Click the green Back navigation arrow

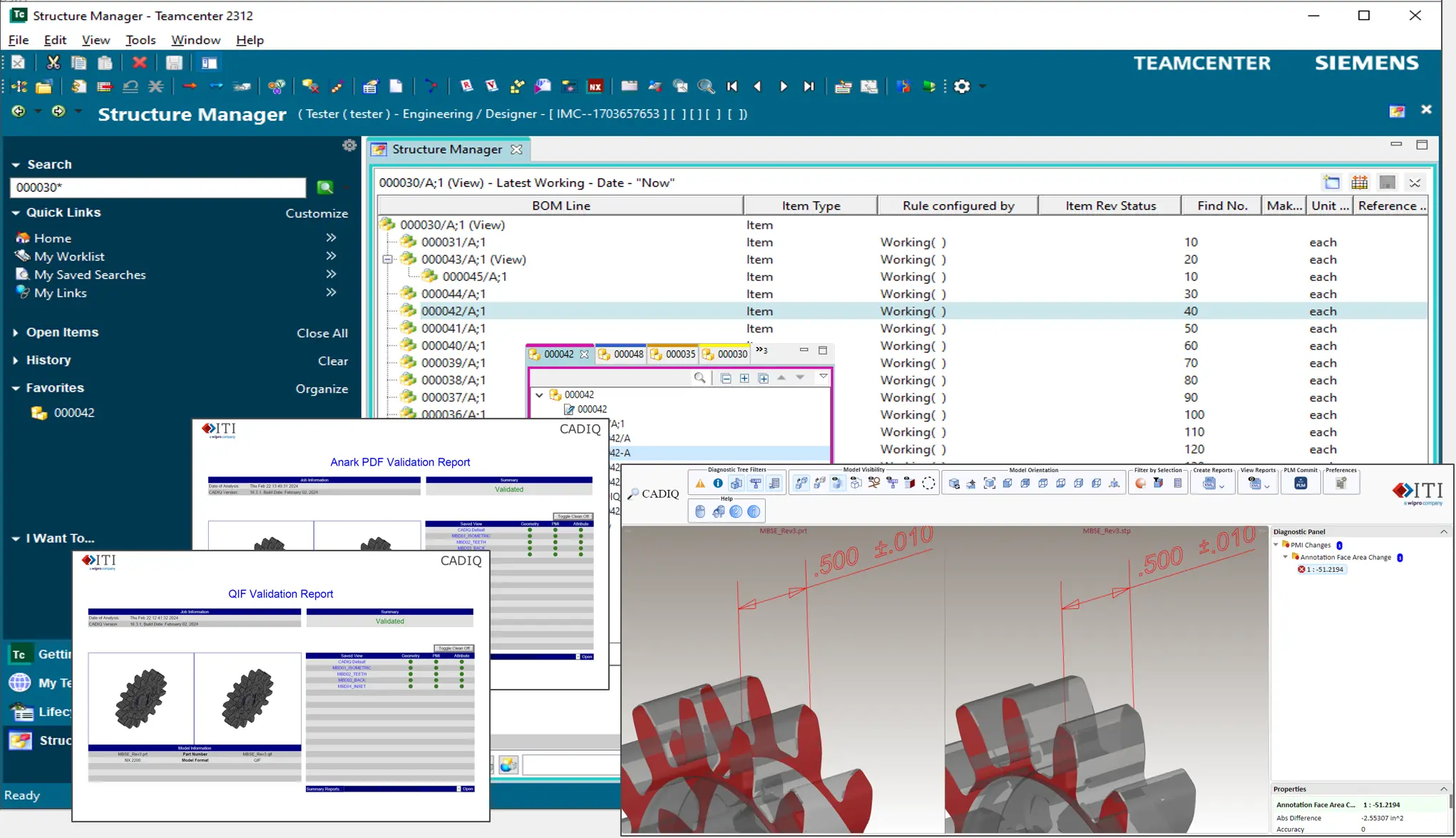click(x=19, y=111)
